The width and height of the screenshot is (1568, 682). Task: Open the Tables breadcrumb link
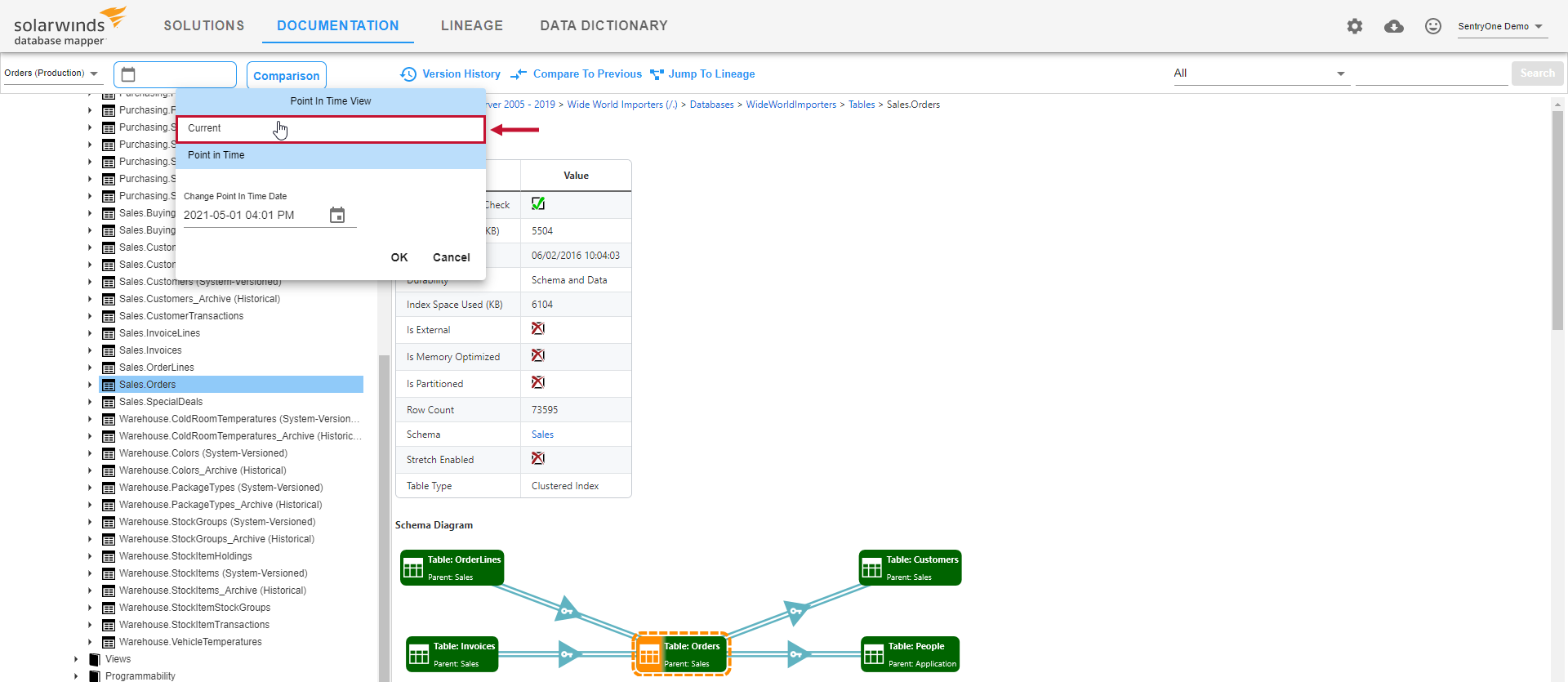862,105
